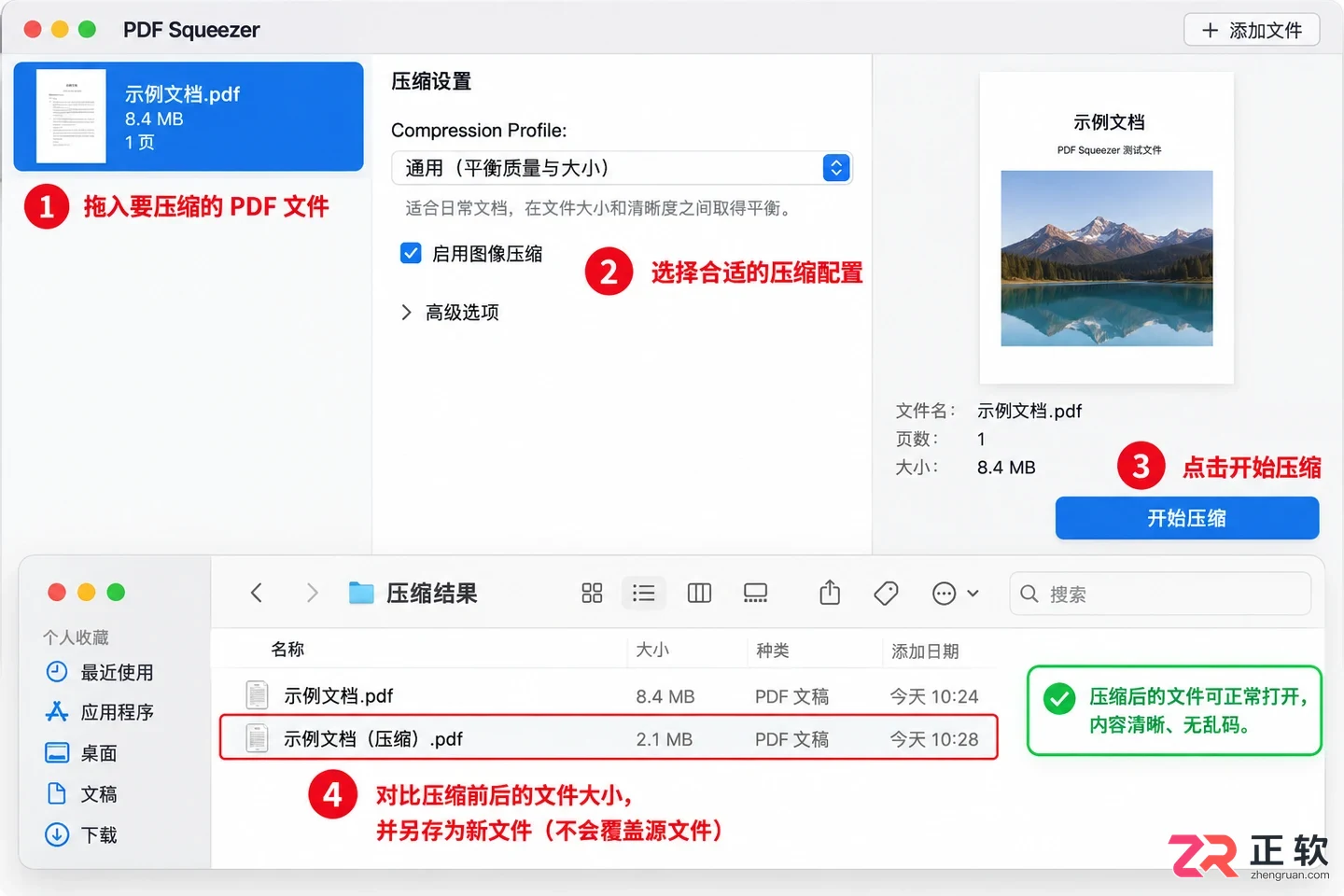Click the green zoom button of Finder window
This screenshot has height=896, width=1344.
tap(116, 592)
